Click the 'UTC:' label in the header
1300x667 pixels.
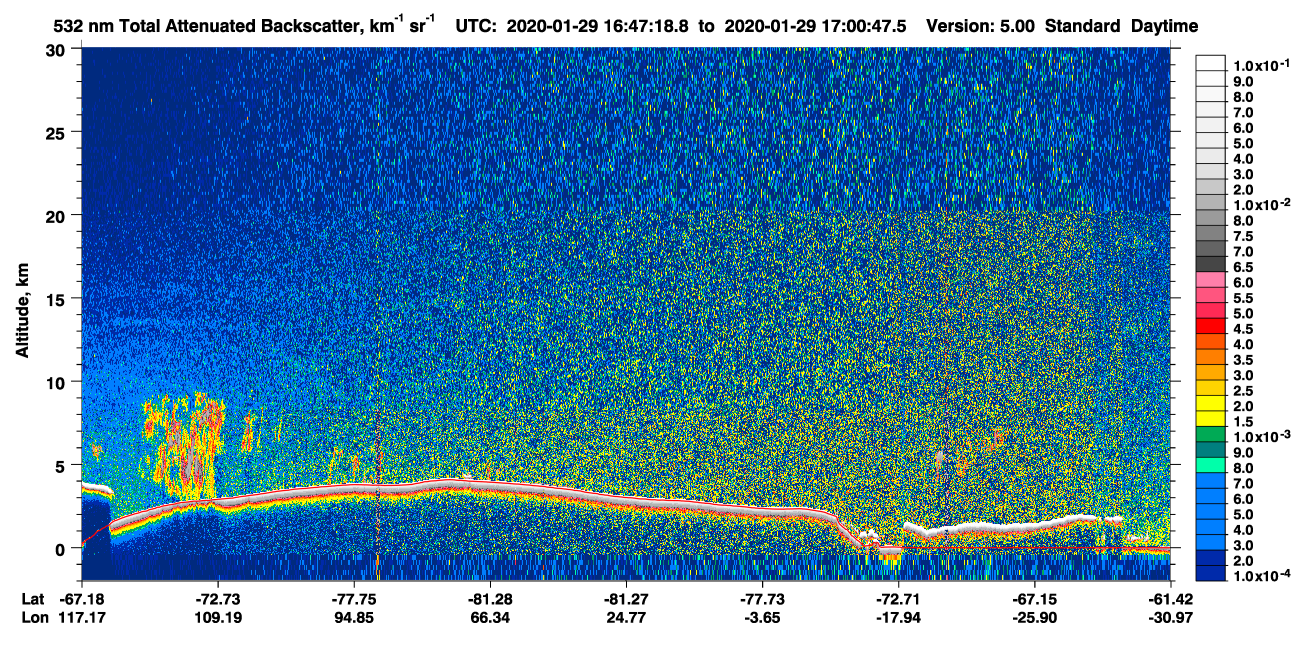tap(477, 27)
